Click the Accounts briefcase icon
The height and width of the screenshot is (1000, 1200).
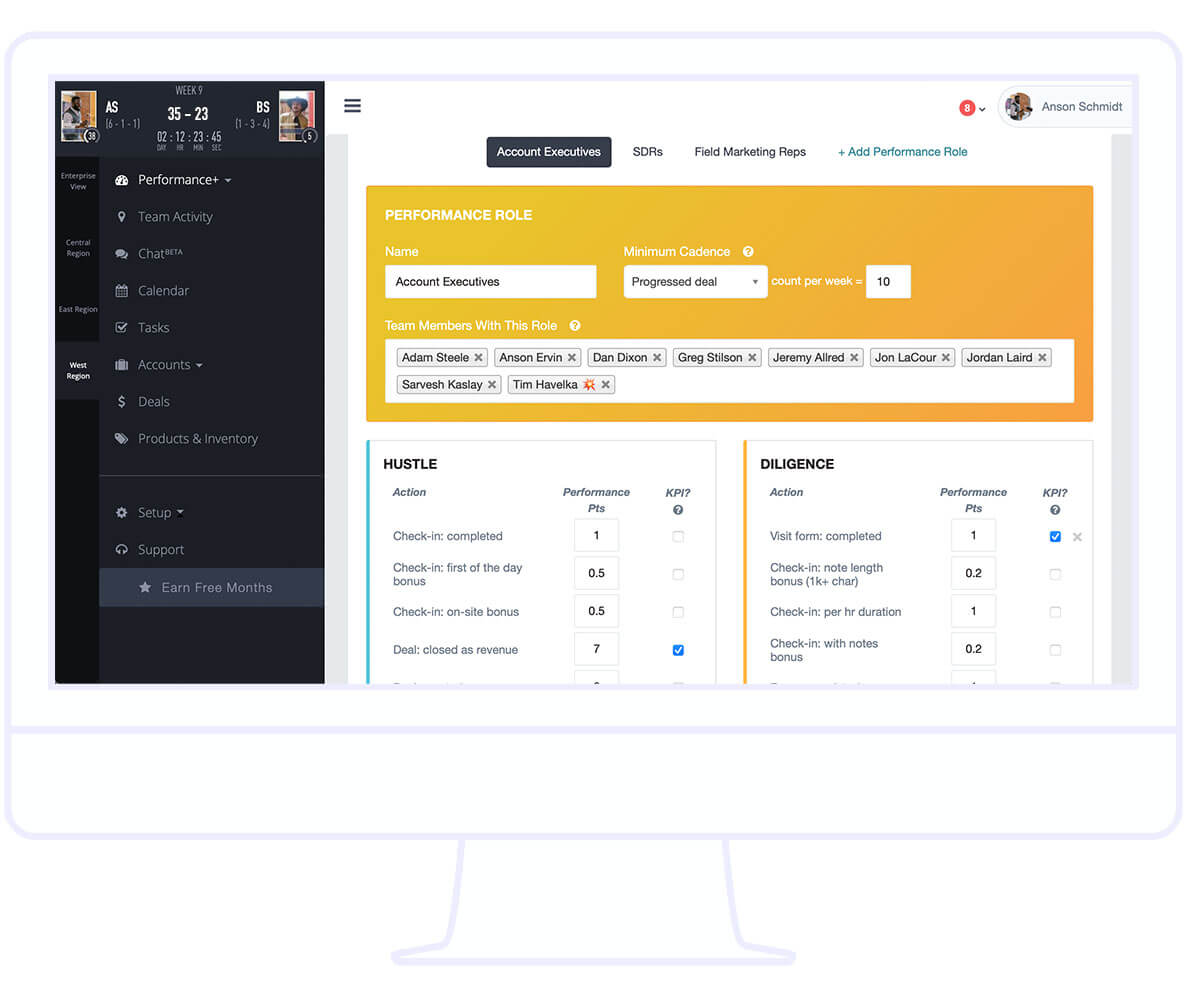(x=122, y=365)
